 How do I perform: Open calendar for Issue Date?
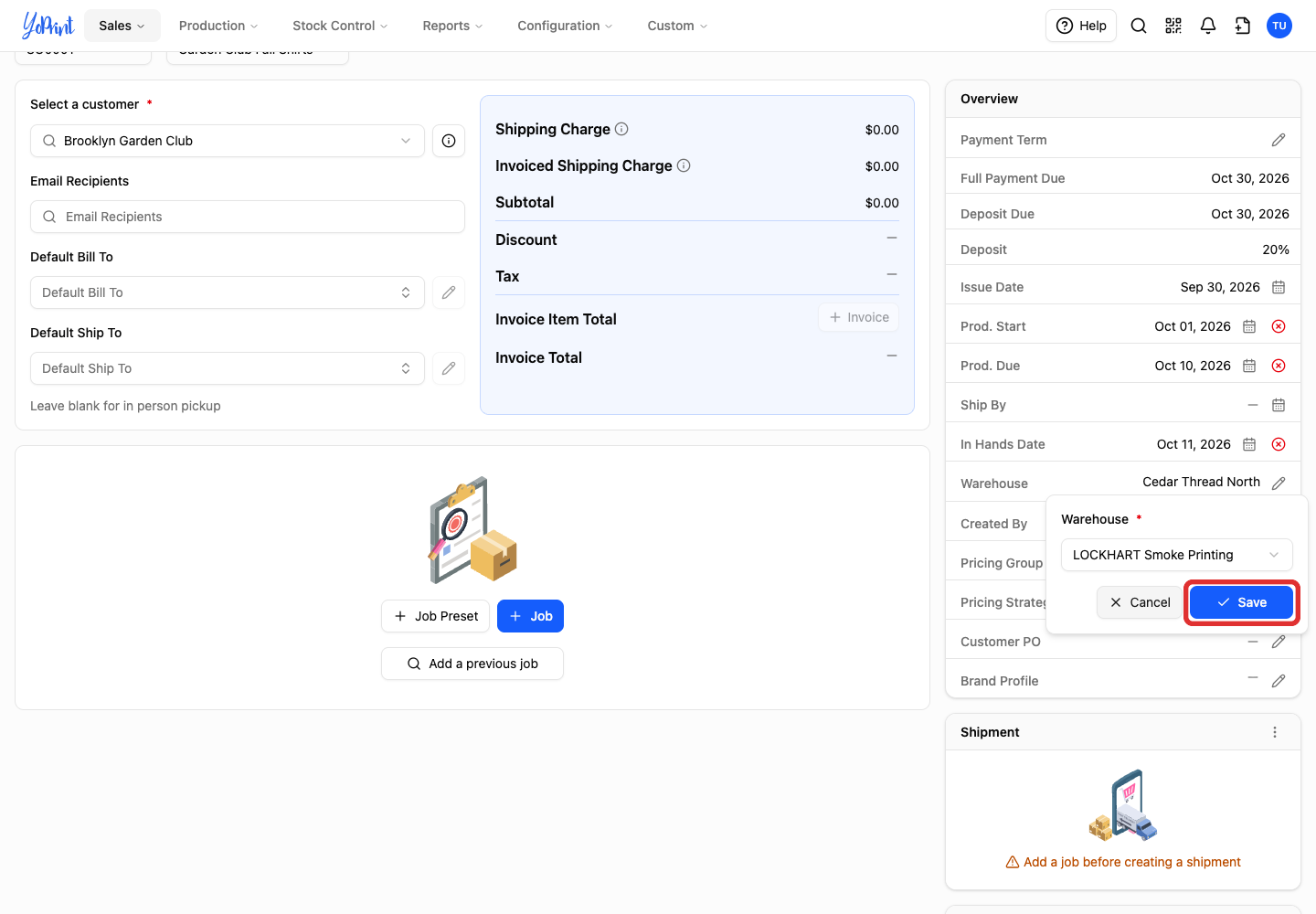(1279, 287)
